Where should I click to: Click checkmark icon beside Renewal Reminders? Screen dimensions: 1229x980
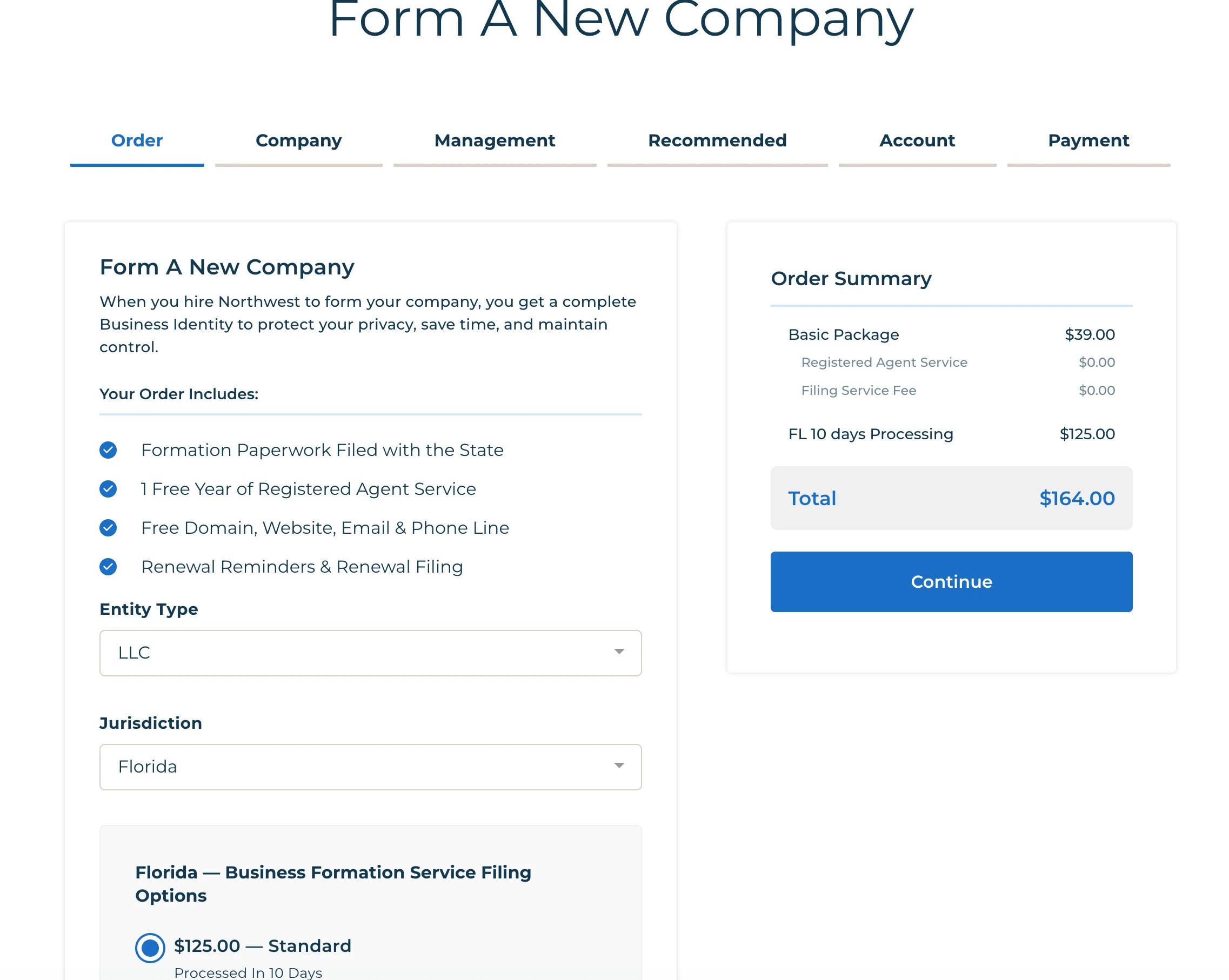click(108, 566)
